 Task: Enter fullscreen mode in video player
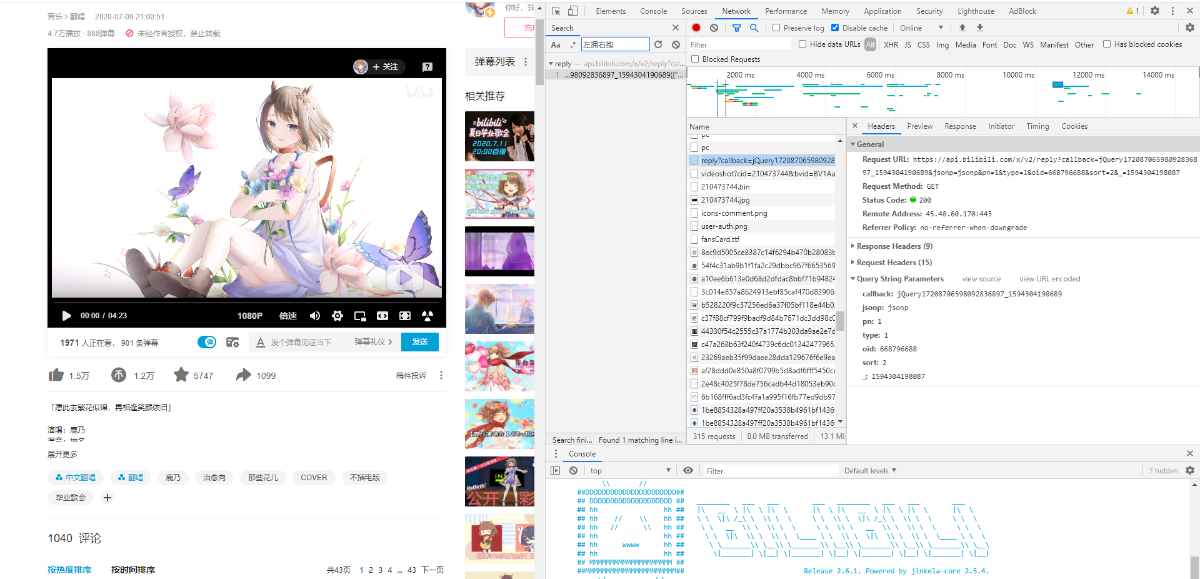(x=427, y=315)
